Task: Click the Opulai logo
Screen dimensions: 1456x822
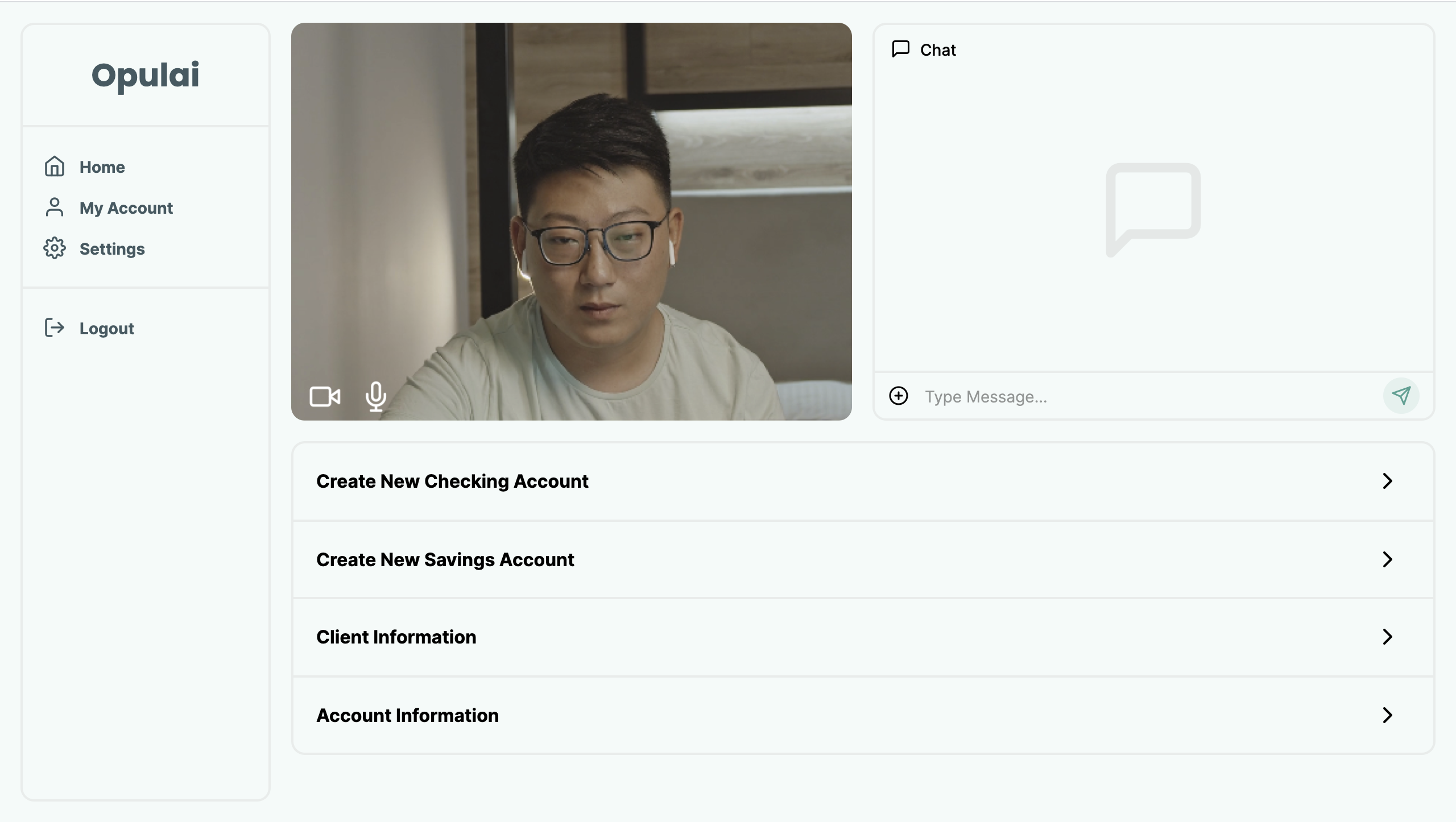Action: click(146, 75)
